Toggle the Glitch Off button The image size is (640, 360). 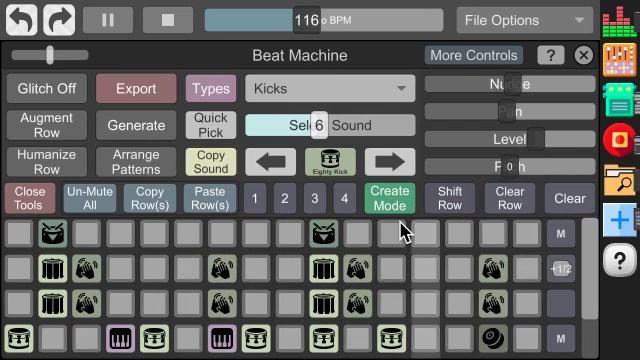(47, 89)
